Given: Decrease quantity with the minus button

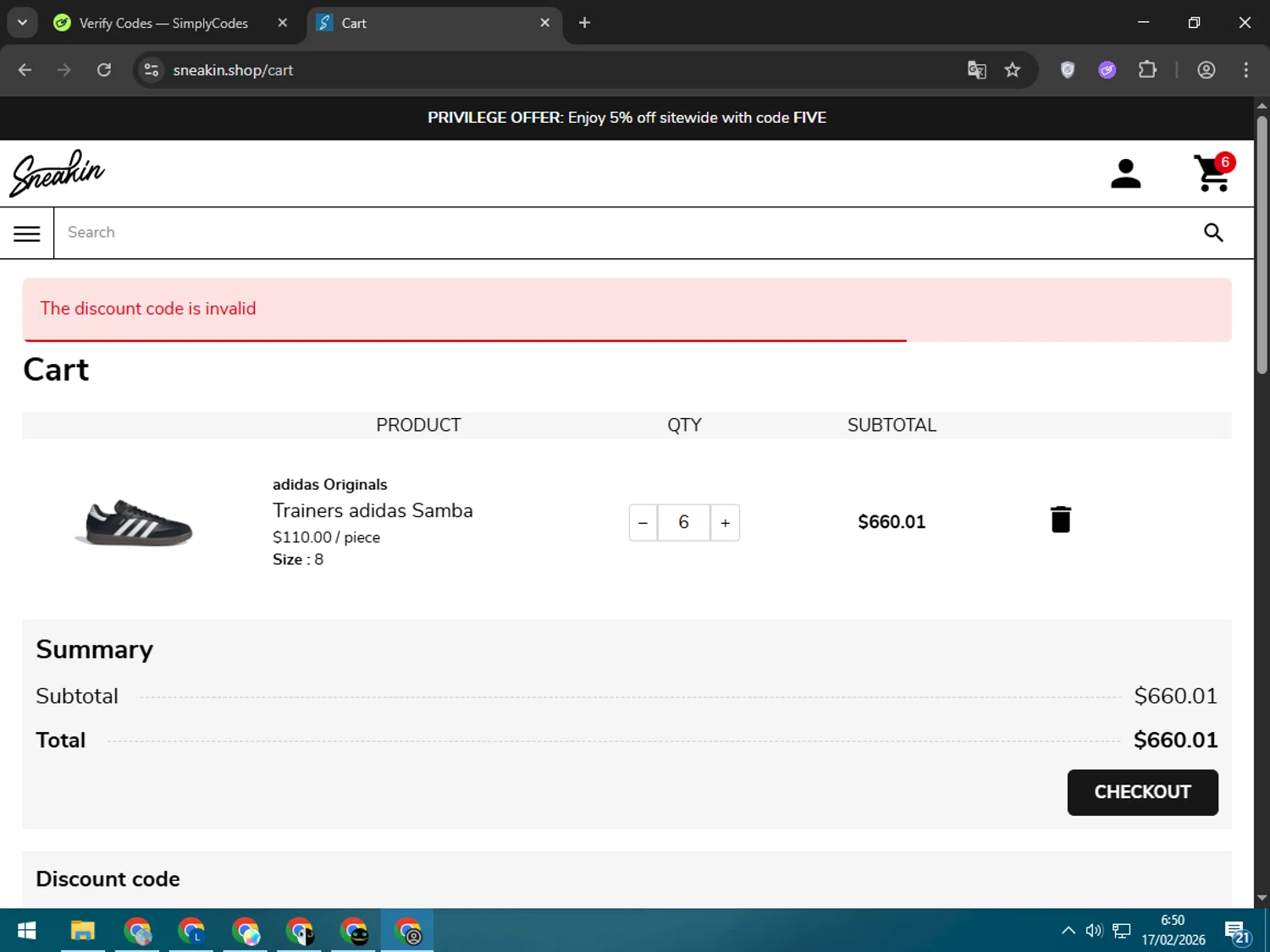Looking at the screenshot, I should click(x=643, y=523).
